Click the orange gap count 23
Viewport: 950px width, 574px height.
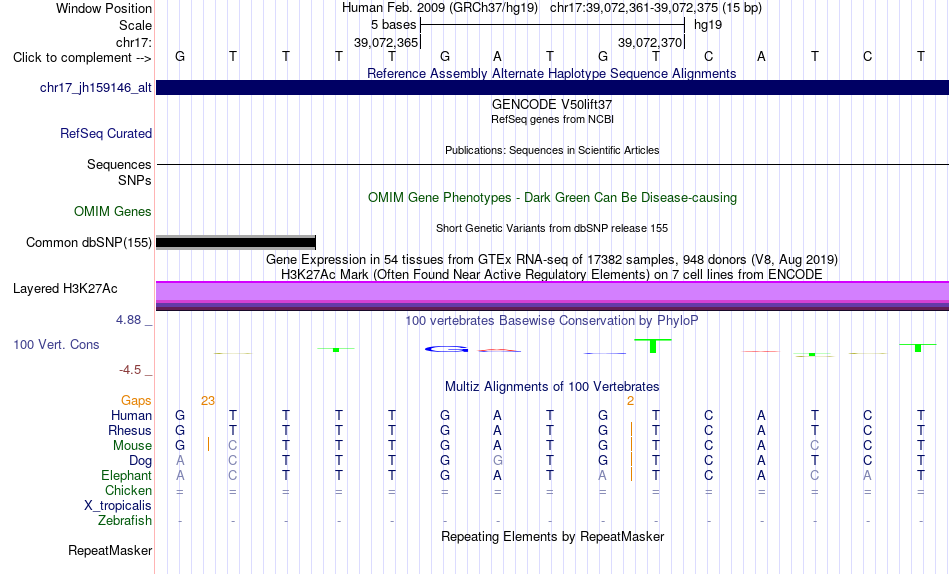tap(208, 401)
